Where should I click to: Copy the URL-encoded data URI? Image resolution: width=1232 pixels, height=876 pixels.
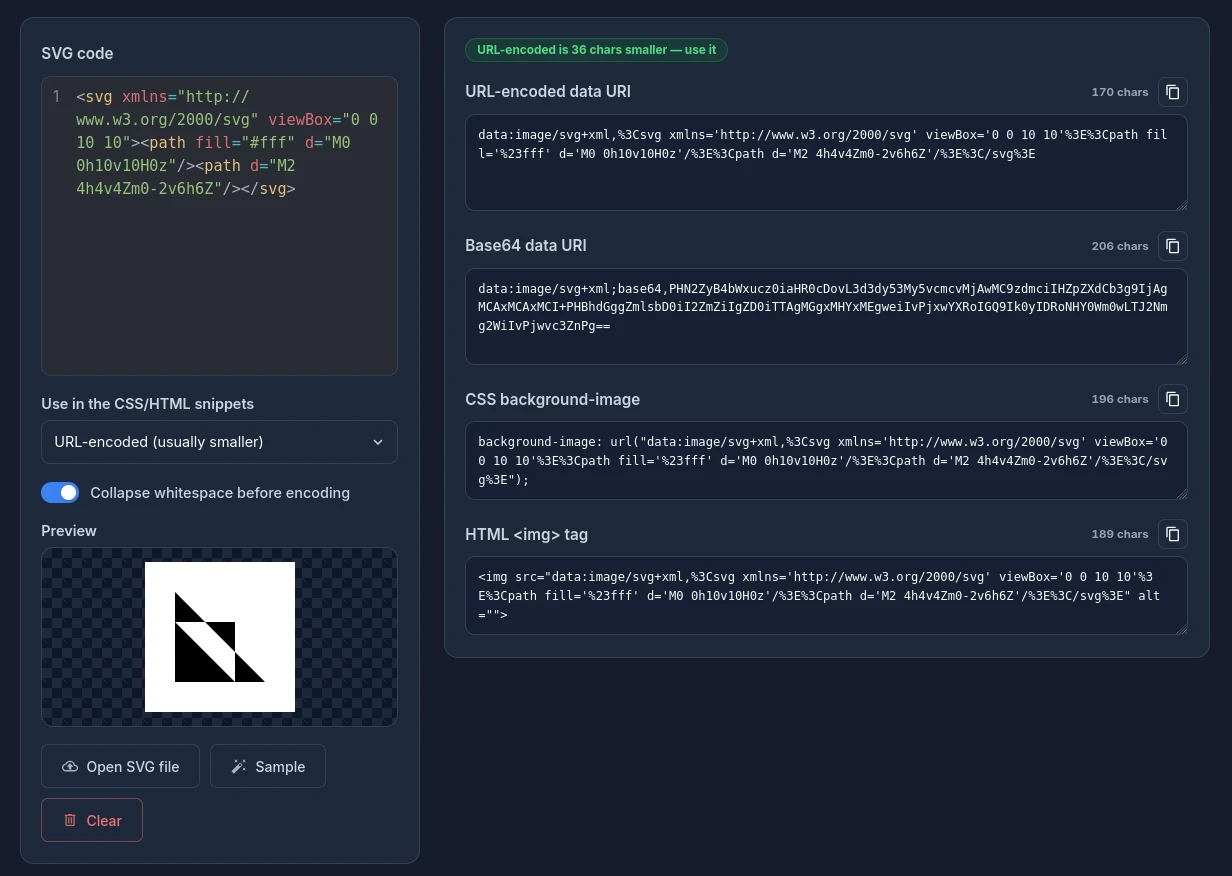tap(1173, 92)
